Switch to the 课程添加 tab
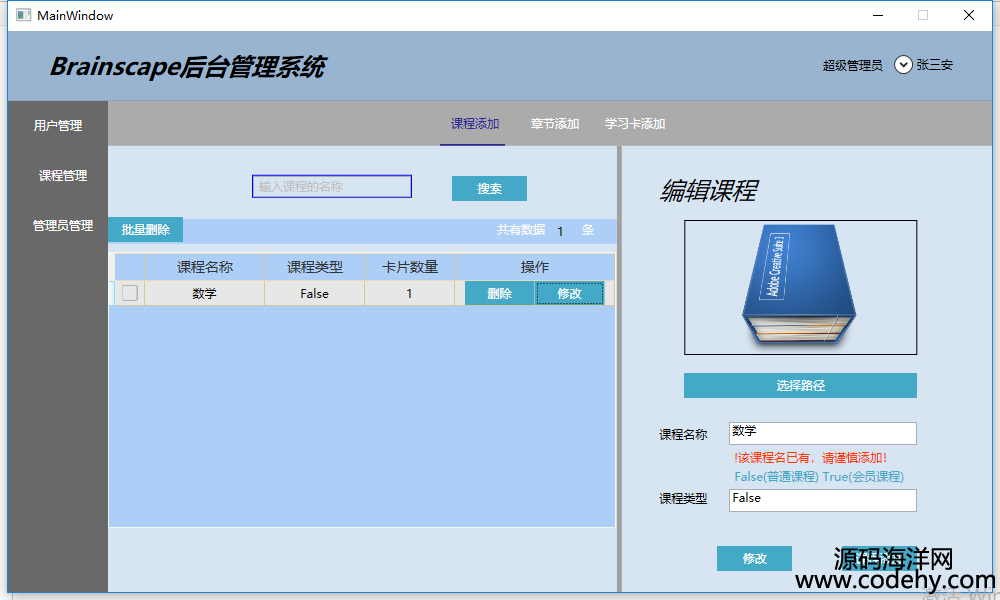Screen dimensions: 1000x600 (x=474, y=124)
